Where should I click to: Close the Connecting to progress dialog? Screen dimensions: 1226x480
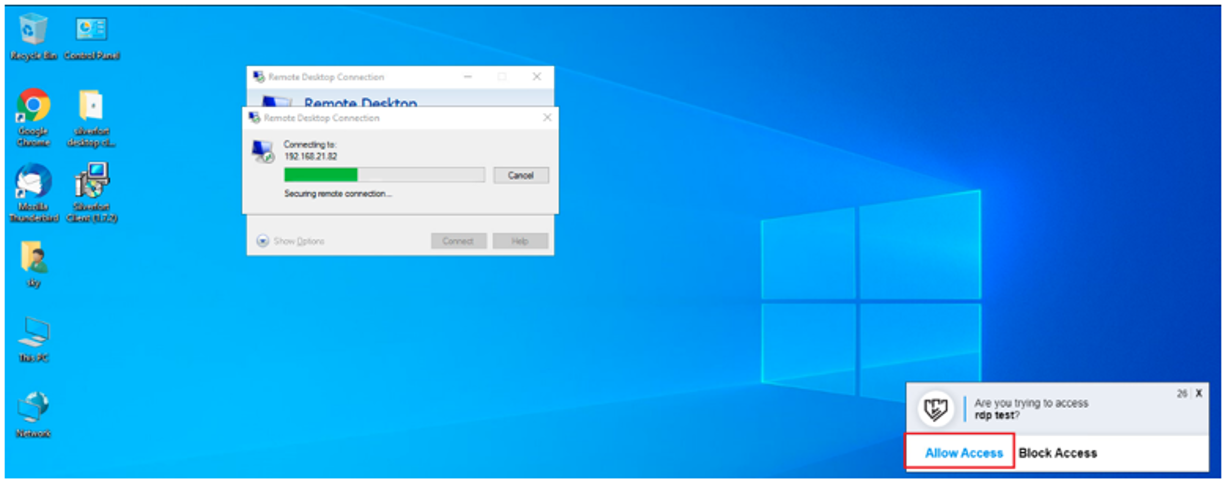[x=546, y=118]
